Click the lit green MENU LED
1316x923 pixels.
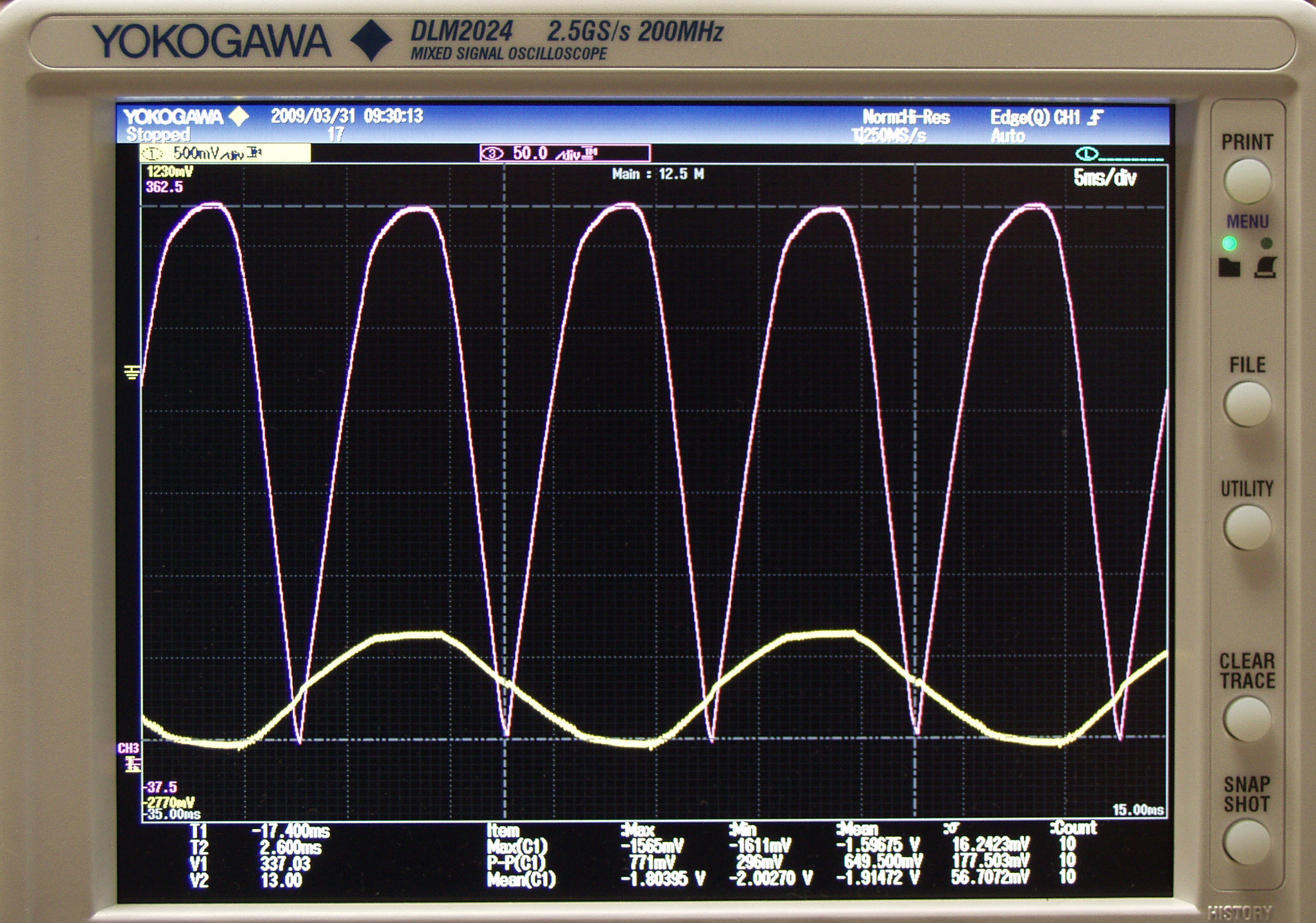(1229, 244)
